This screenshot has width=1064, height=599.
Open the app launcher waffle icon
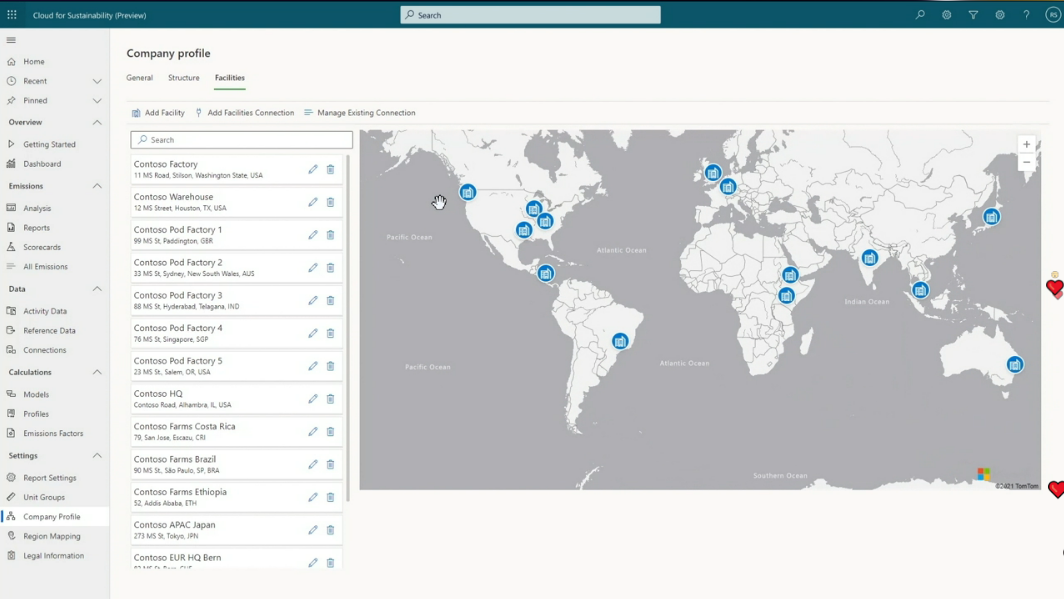pos(12,15)
